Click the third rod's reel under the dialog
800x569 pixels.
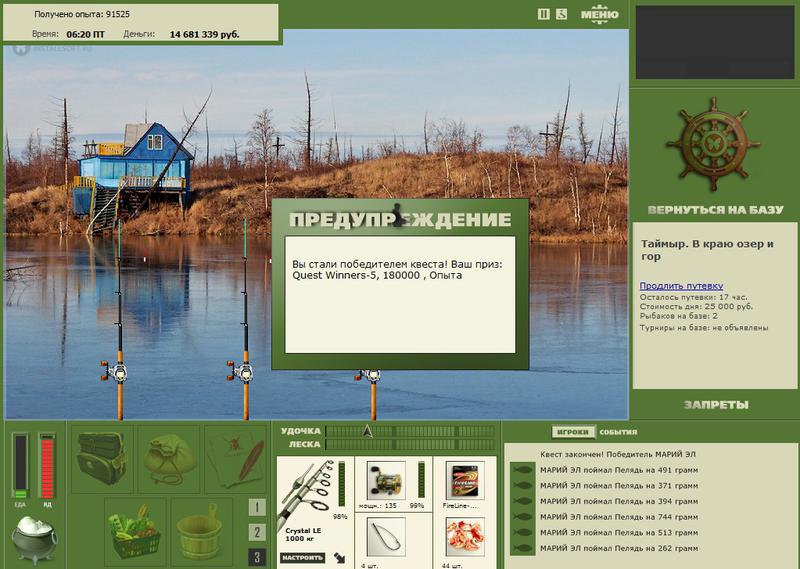(369, 376)
